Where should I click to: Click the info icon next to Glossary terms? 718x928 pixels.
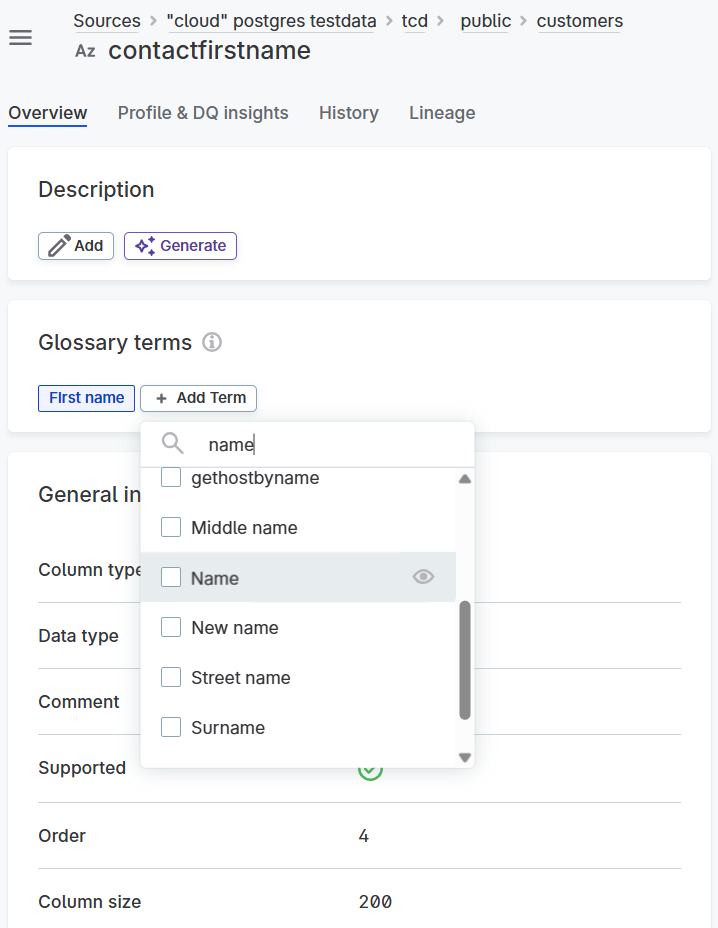pos(210,341)
